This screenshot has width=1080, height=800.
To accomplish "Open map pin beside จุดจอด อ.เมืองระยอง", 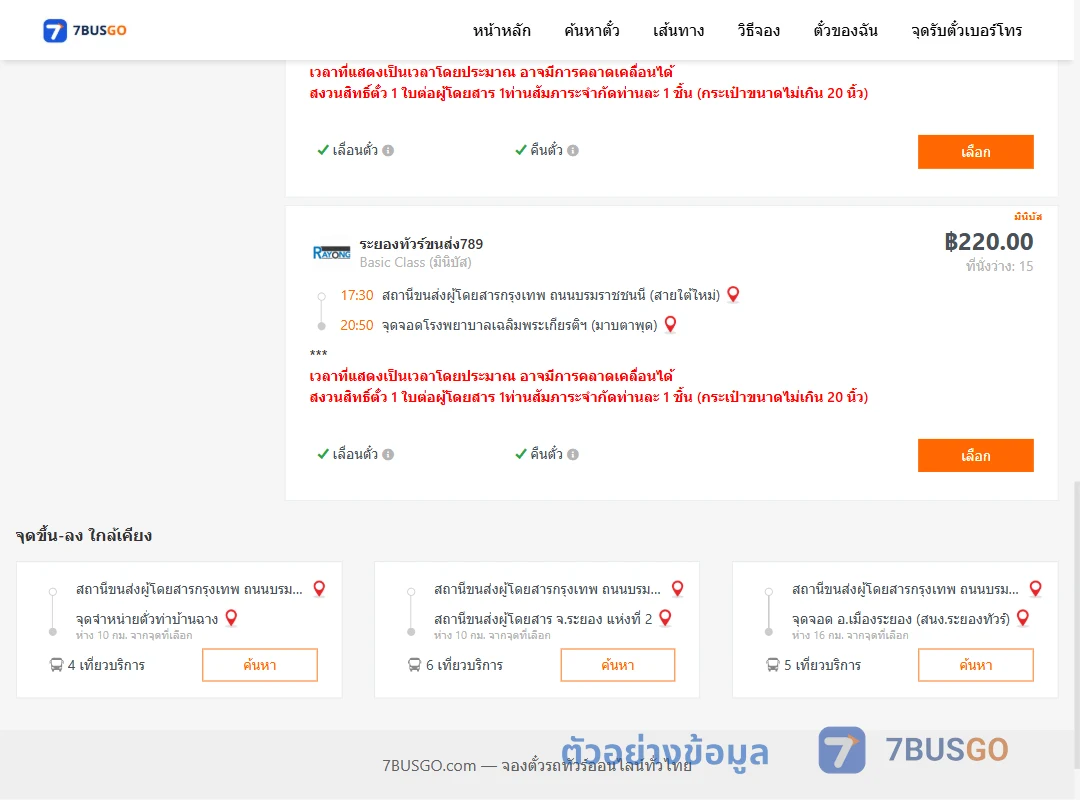I will pos(1023,618).
